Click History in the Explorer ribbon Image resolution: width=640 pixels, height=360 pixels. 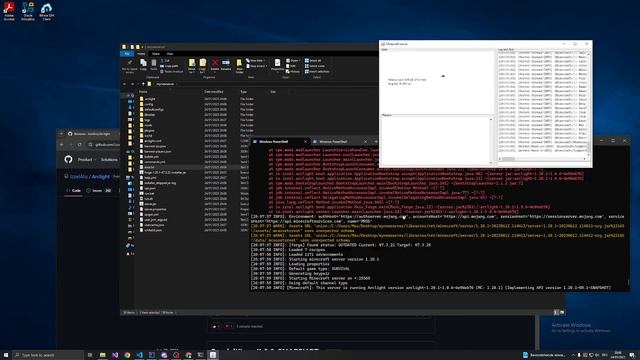point(293,71)
